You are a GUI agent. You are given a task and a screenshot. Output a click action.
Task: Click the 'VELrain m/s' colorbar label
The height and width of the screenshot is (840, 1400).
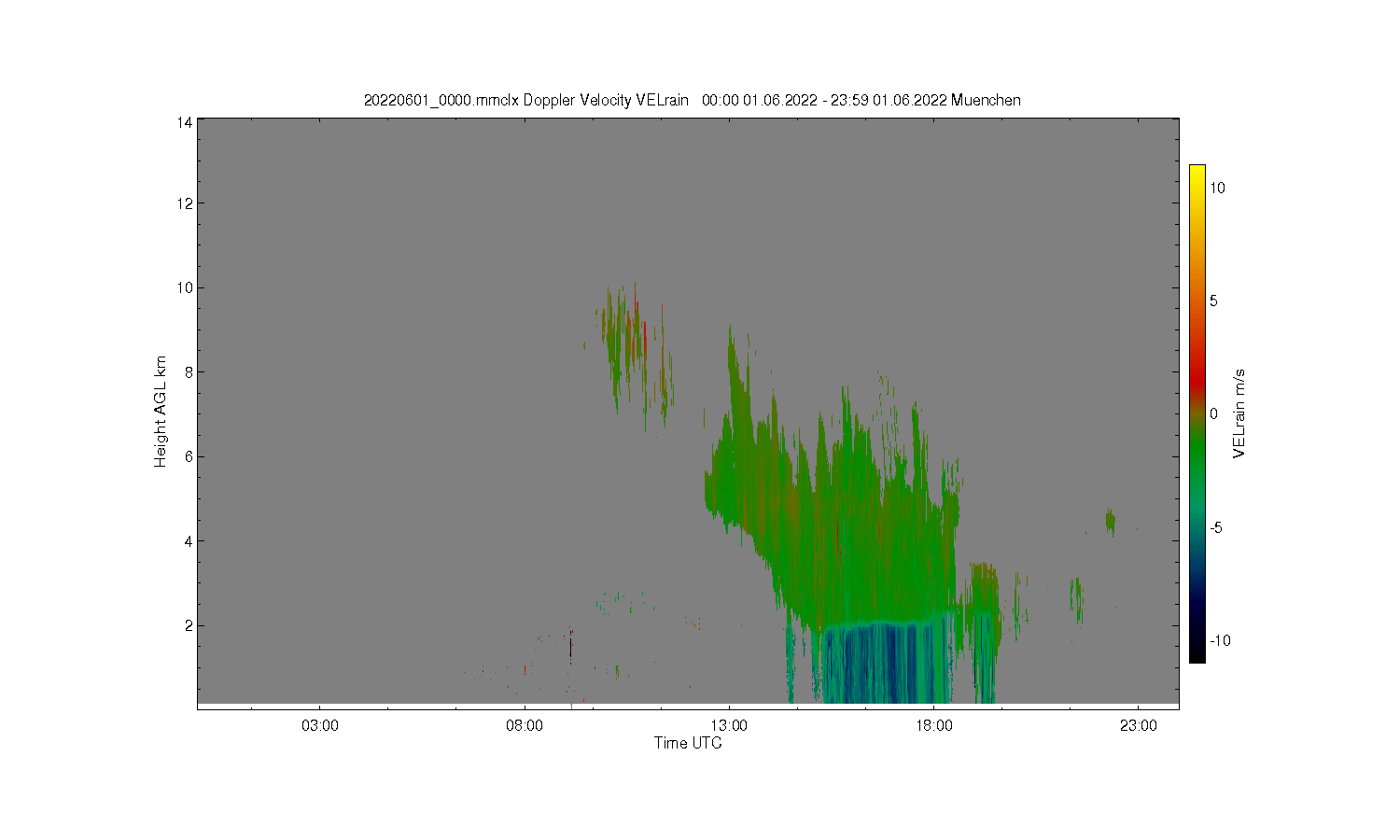pyautogui.click(x=1239, y=413)
